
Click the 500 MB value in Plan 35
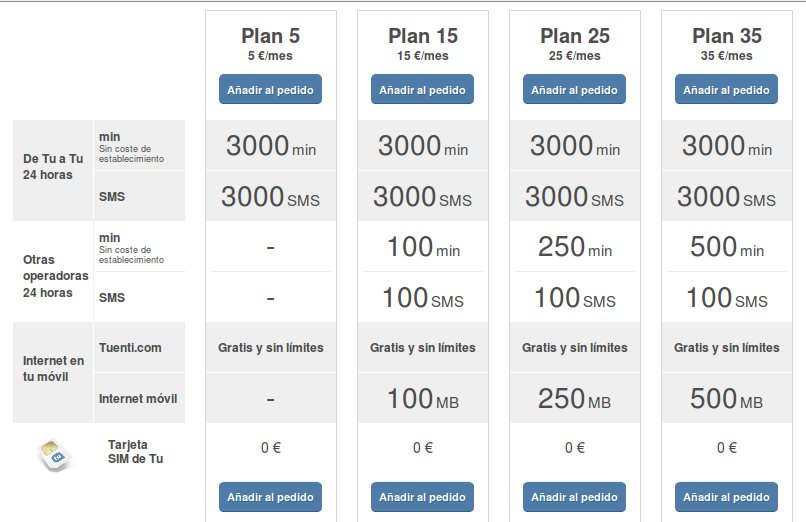[x=727, y=399]
